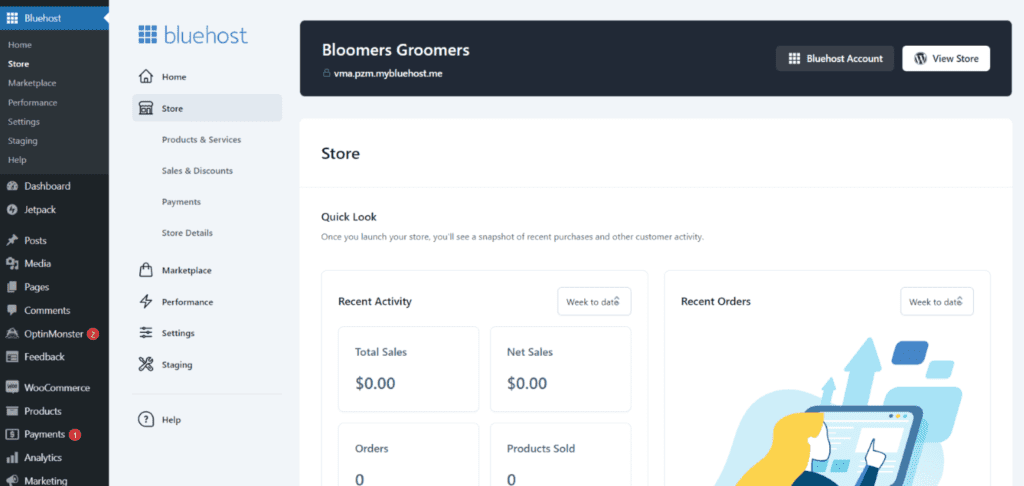This screenshot has height=486, width=1024.
Task: Go to Store Details submenu
Action: (187, 233)
